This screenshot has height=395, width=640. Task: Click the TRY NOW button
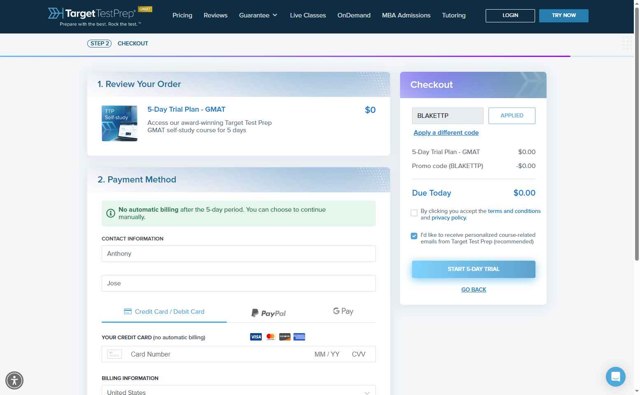click(564, 16)
